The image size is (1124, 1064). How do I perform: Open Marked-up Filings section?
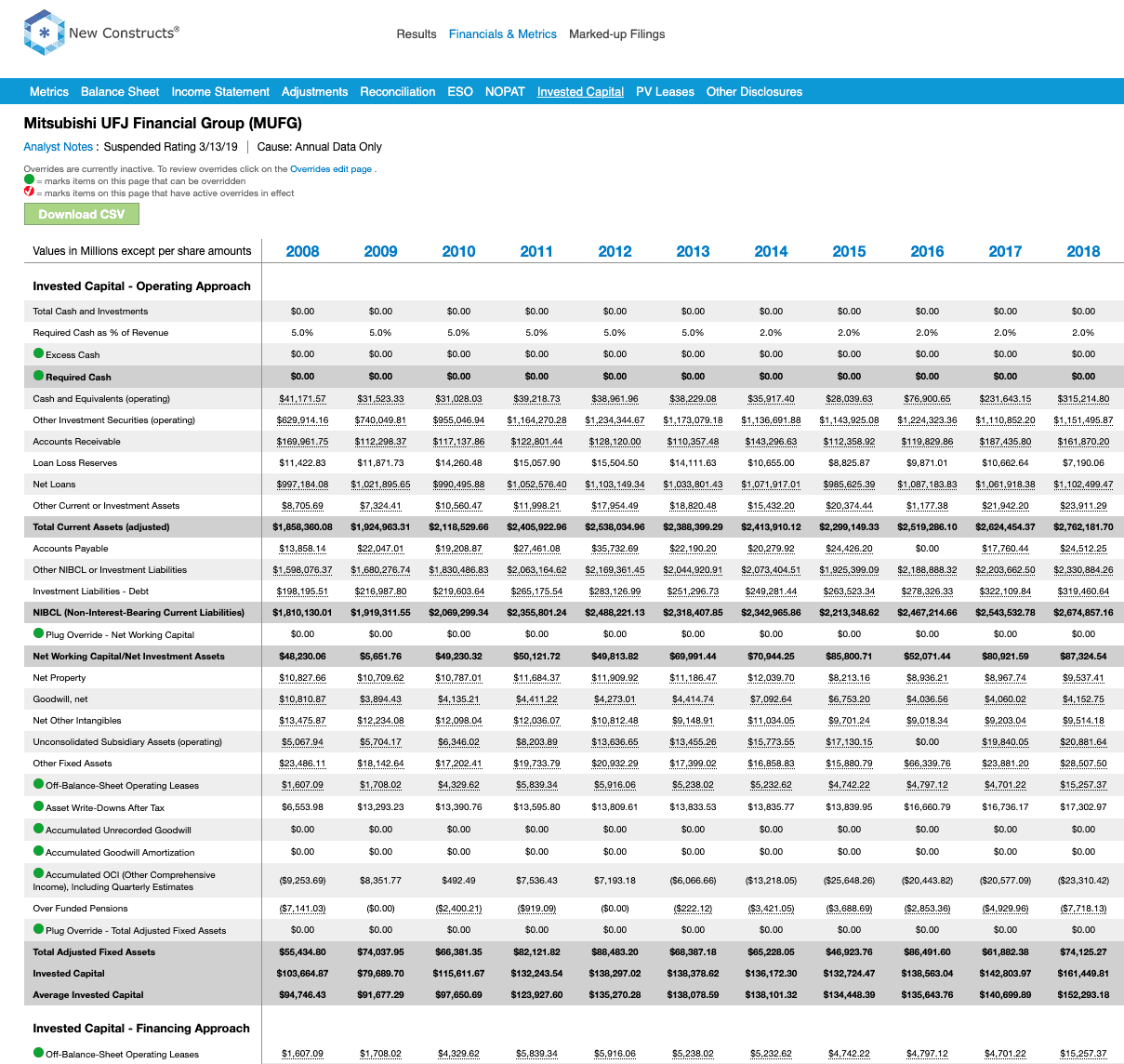point(617,34)
